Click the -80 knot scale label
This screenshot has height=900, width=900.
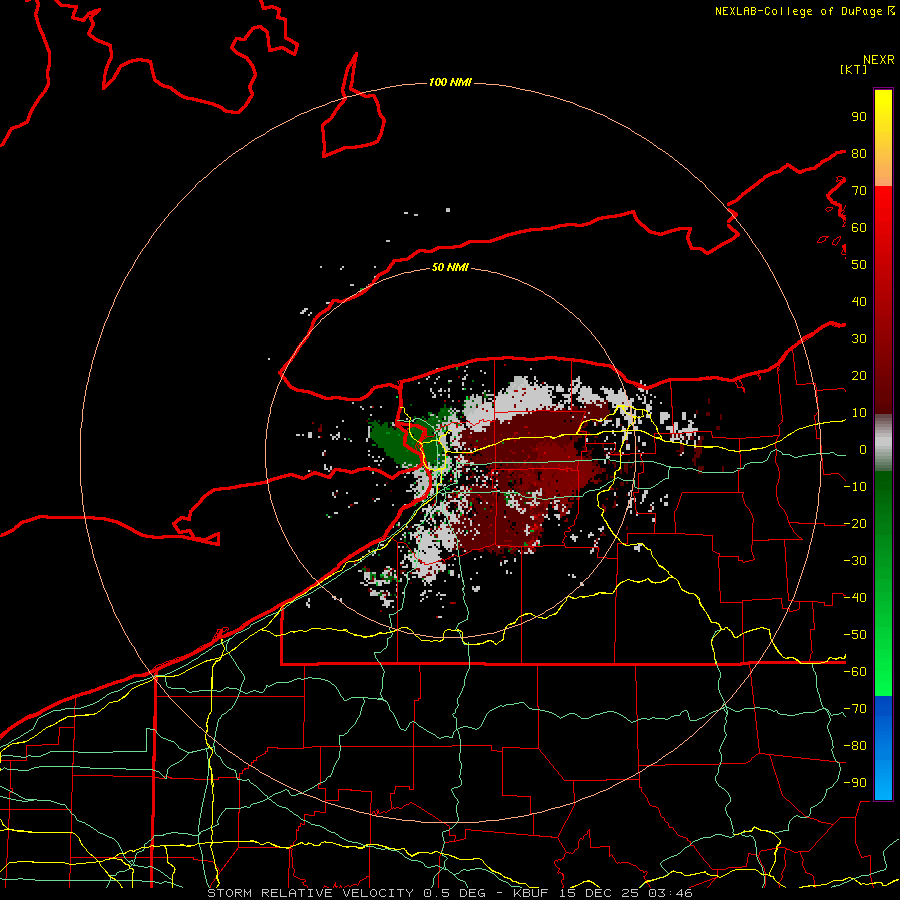tap(855, 746)
